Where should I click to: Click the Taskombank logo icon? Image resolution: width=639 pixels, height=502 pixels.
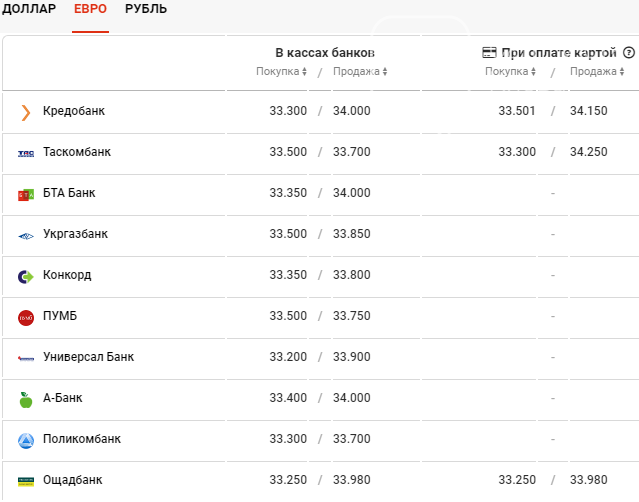pos(26,153)
